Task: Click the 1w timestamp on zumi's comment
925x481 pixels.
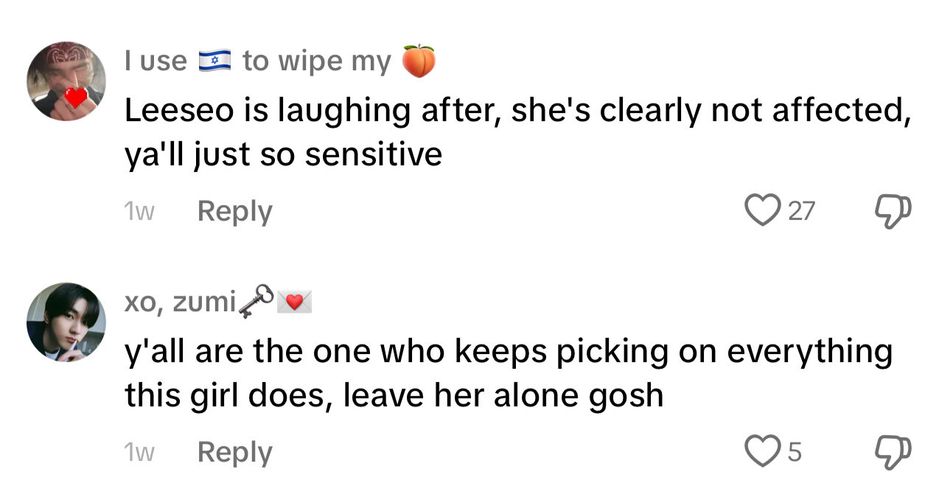Action: point(139,453)
